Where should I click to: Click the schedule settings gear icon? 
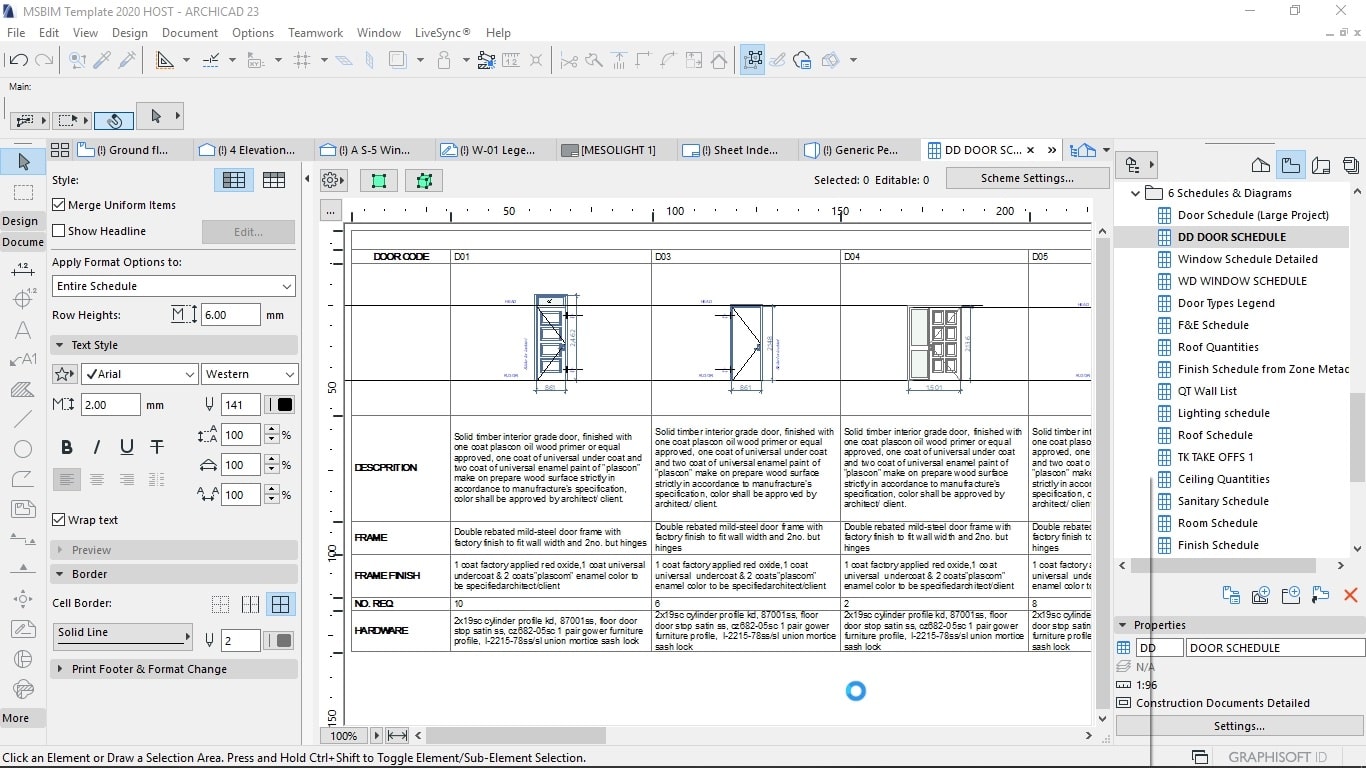(x=330, y=180)
